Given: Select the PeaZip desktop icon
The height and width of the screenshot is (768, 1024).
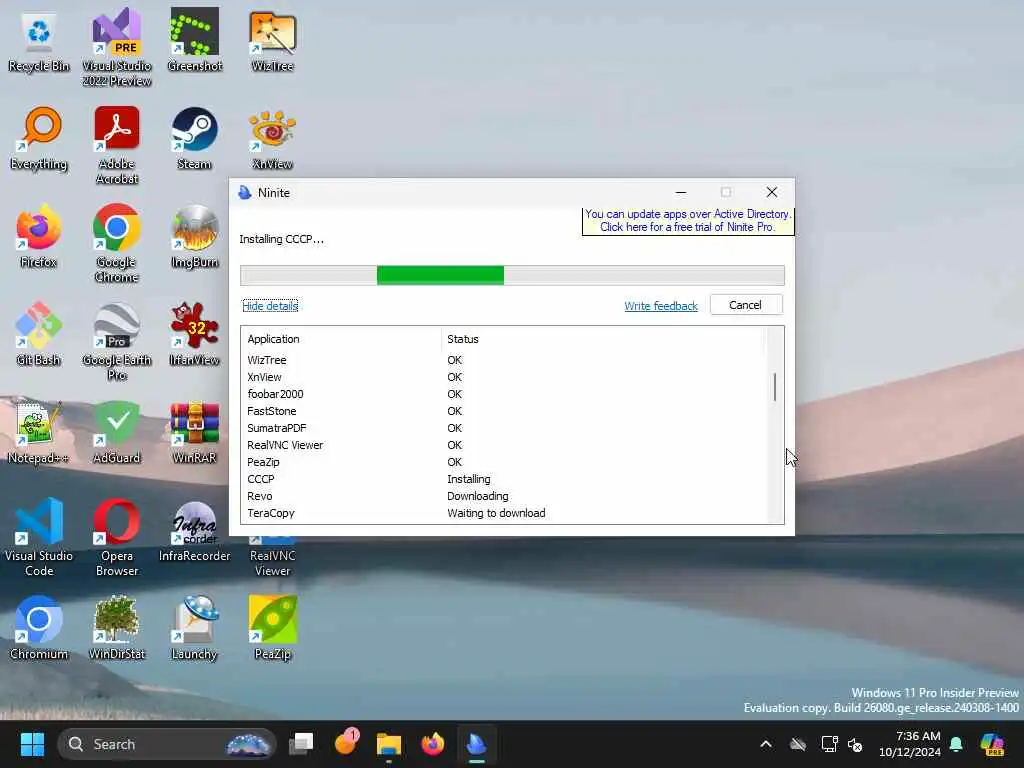Looking at the screenshot, I should coord(272,628).
